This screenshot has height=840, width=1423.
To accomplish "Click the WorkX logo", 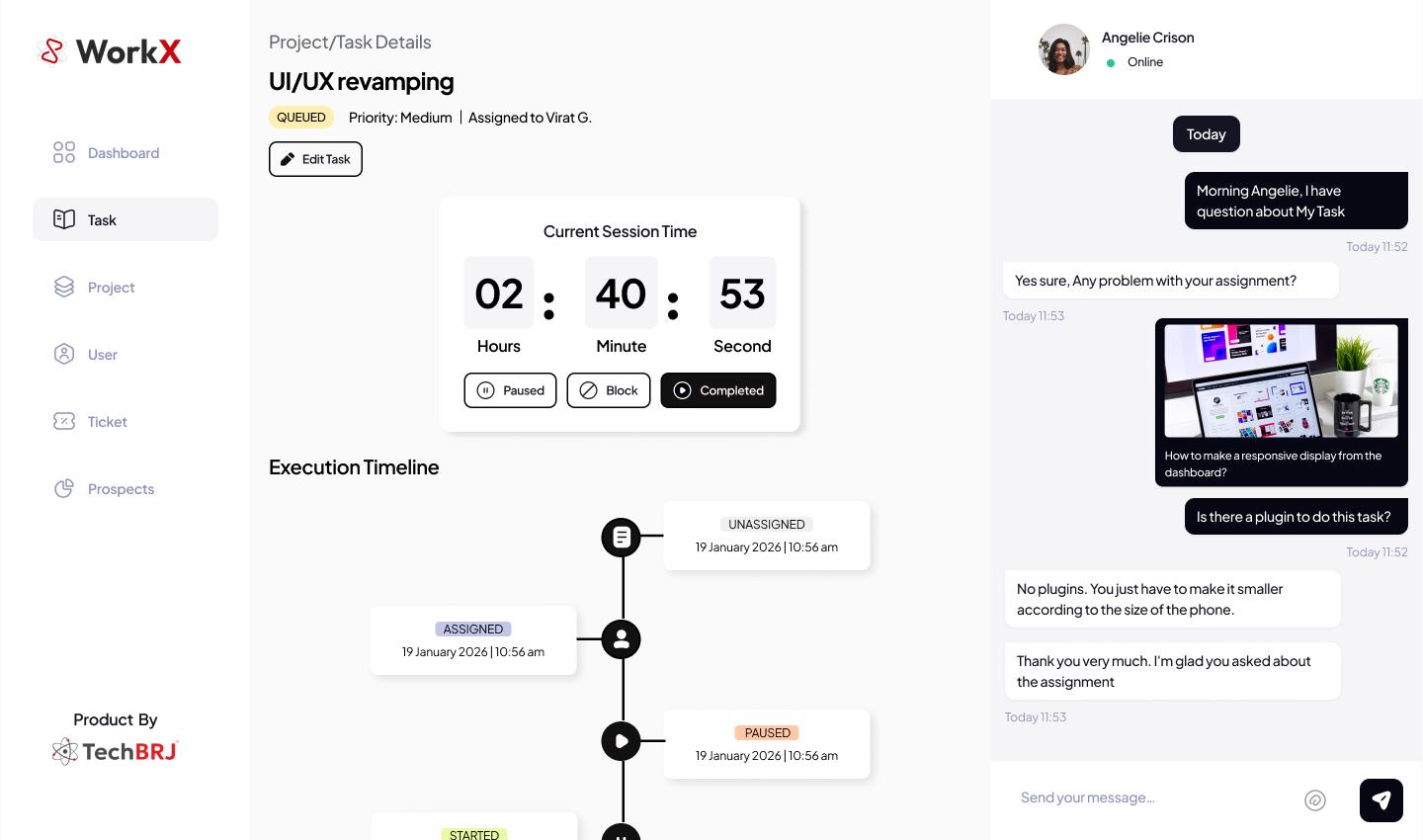I will click(x=110, y=51).
